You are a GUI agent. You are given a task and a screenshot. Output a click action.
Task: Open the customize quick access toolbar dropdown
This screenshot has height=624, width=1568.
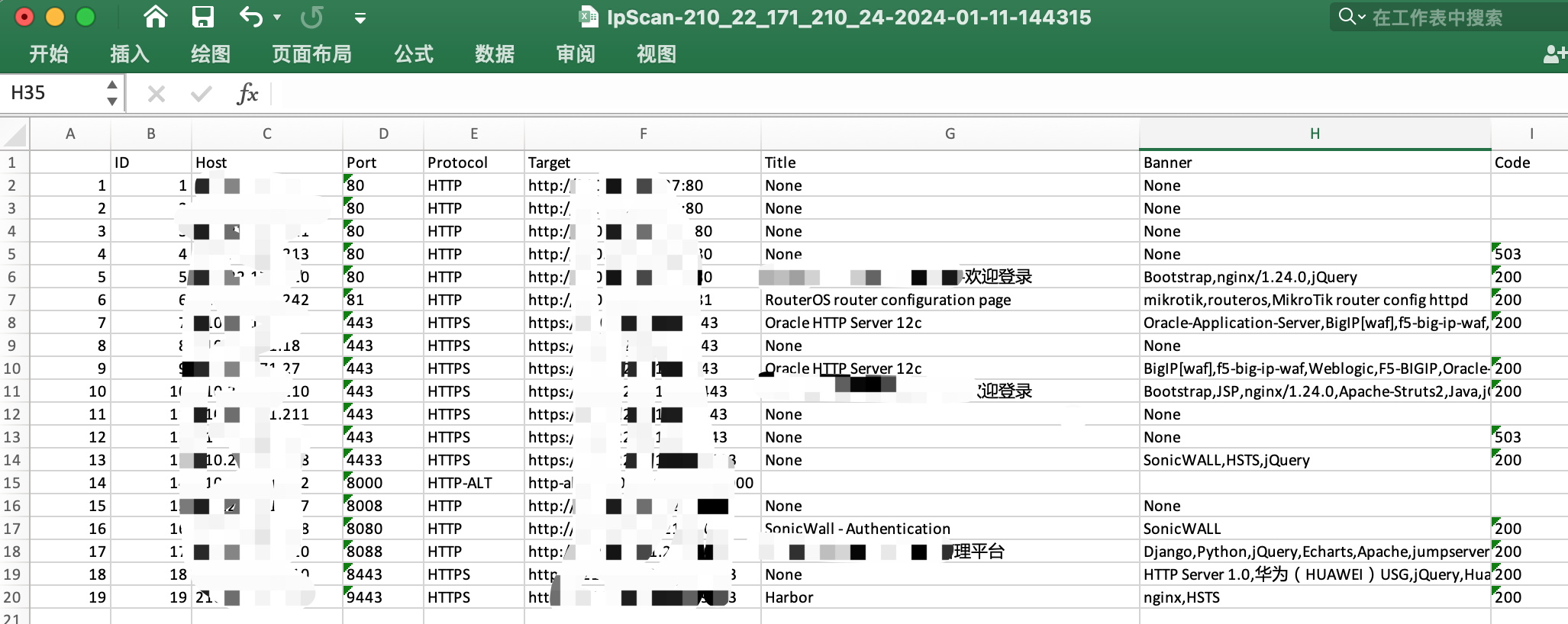360,18
